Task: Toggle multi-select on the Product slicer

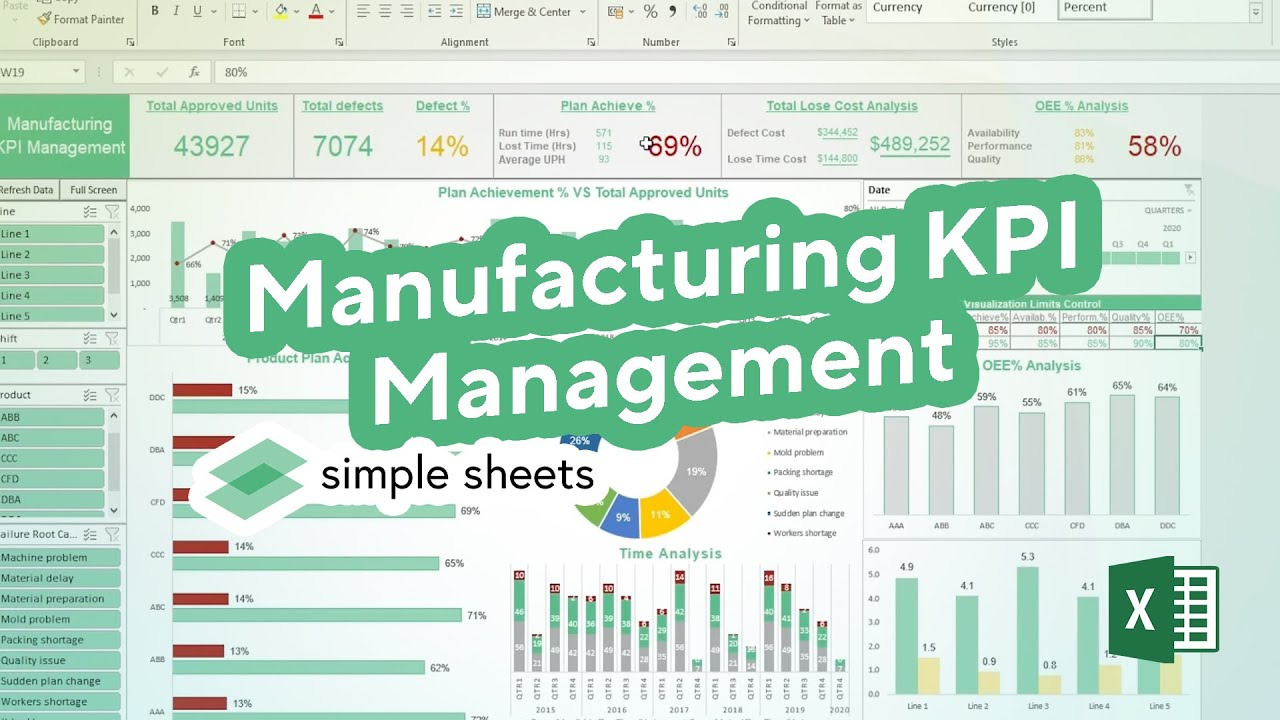Action: click(x=90, y=395)
